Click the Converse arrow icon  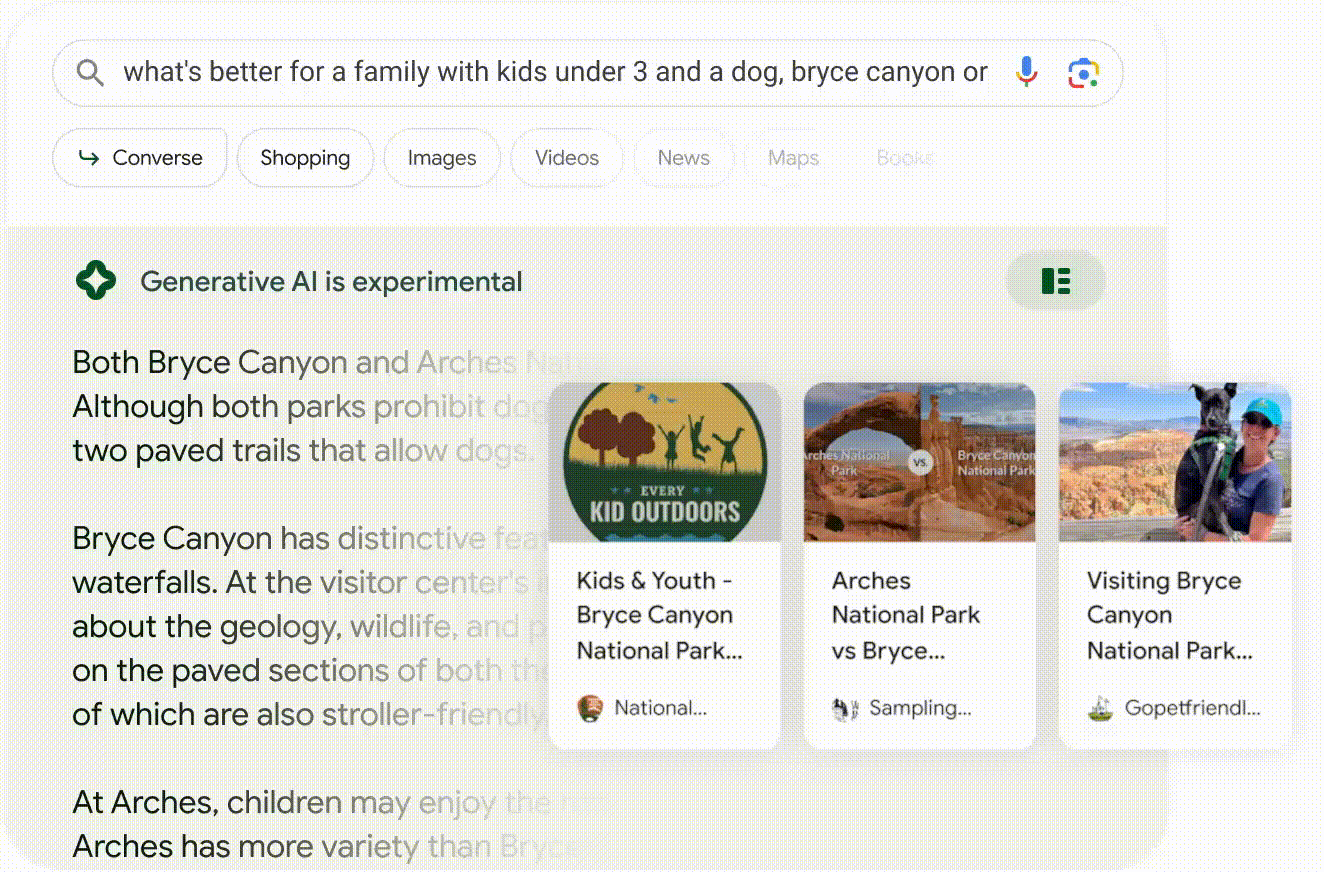[89, 158]
